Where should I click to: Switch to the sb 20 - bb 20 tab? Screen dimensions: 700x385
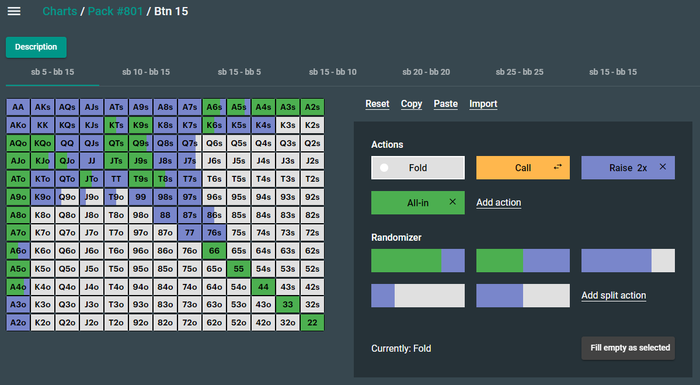pyautogui.click(x=426, y=72)
